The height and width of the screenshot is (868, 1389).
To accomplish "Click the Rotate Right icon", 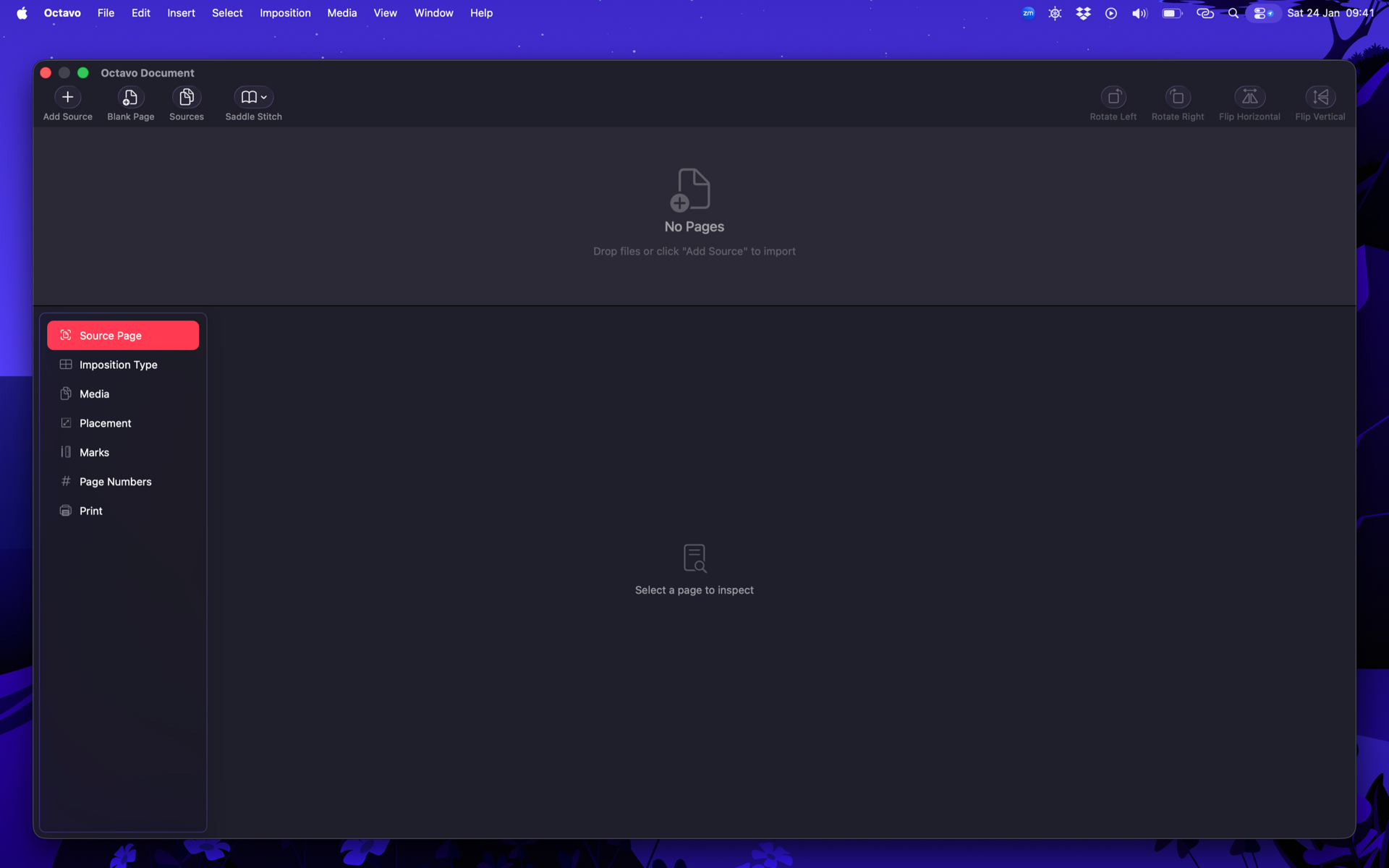I will point(1177,97).
